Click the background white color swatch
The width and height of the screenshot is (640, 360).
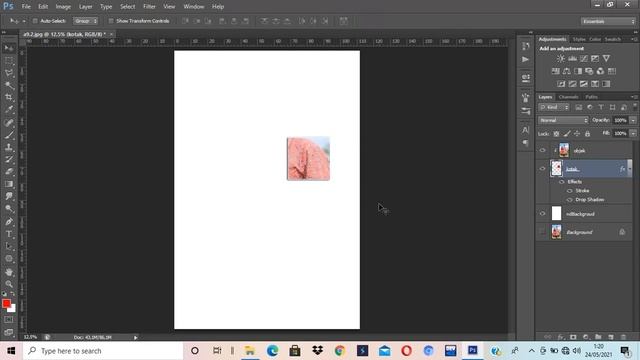(x=13, y=309)
